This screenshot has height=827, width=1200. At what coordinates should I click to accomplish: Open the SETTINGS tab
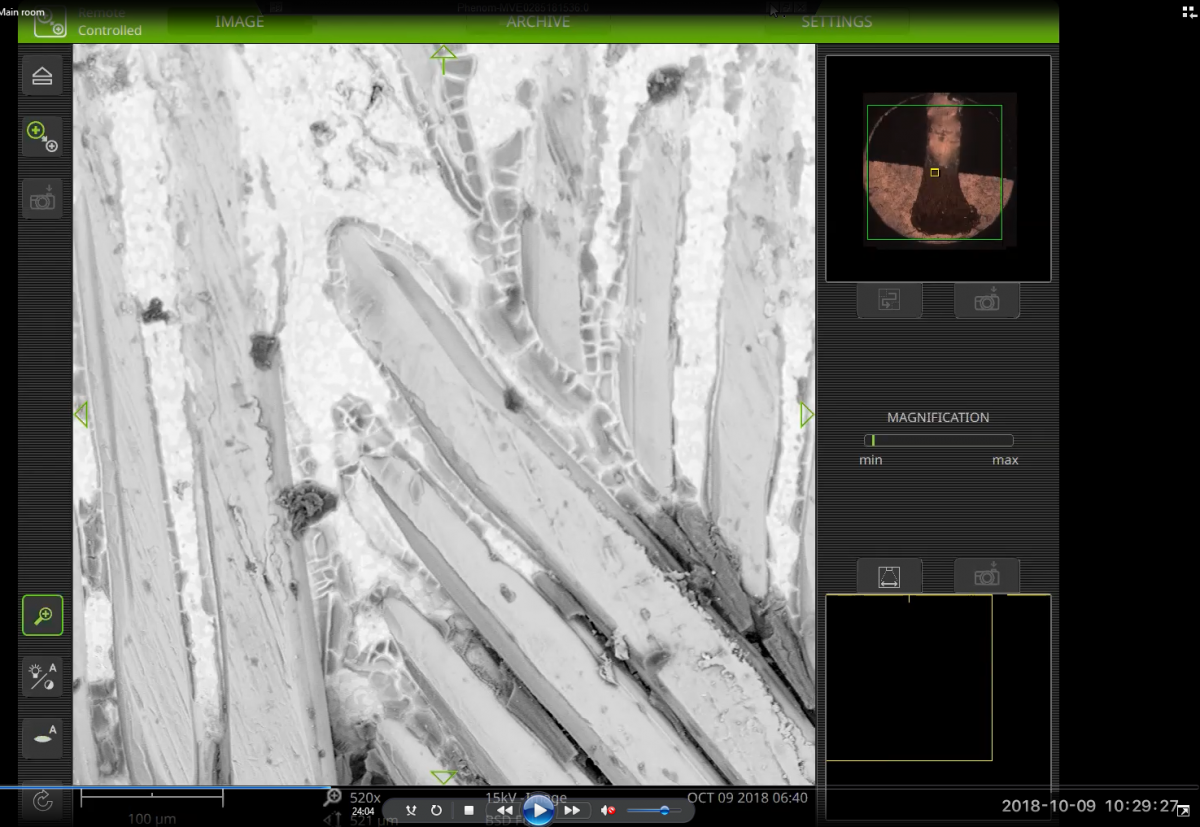click(836, 21)
